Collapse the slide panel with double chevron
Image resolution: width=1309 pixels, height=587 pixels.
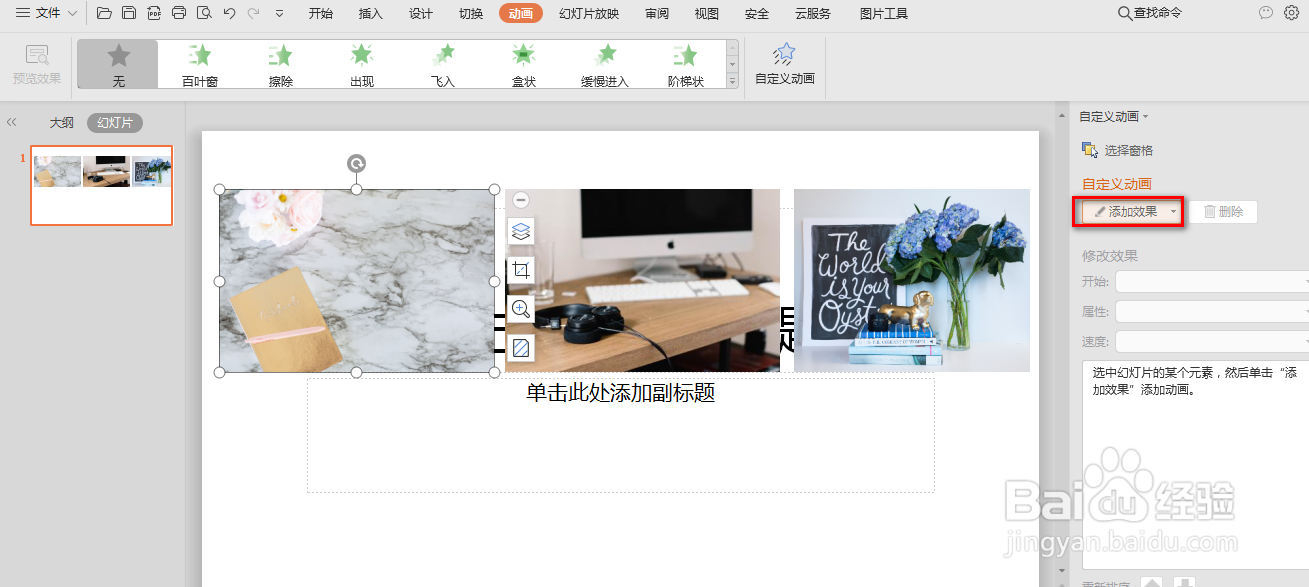[x=12, y=122]
